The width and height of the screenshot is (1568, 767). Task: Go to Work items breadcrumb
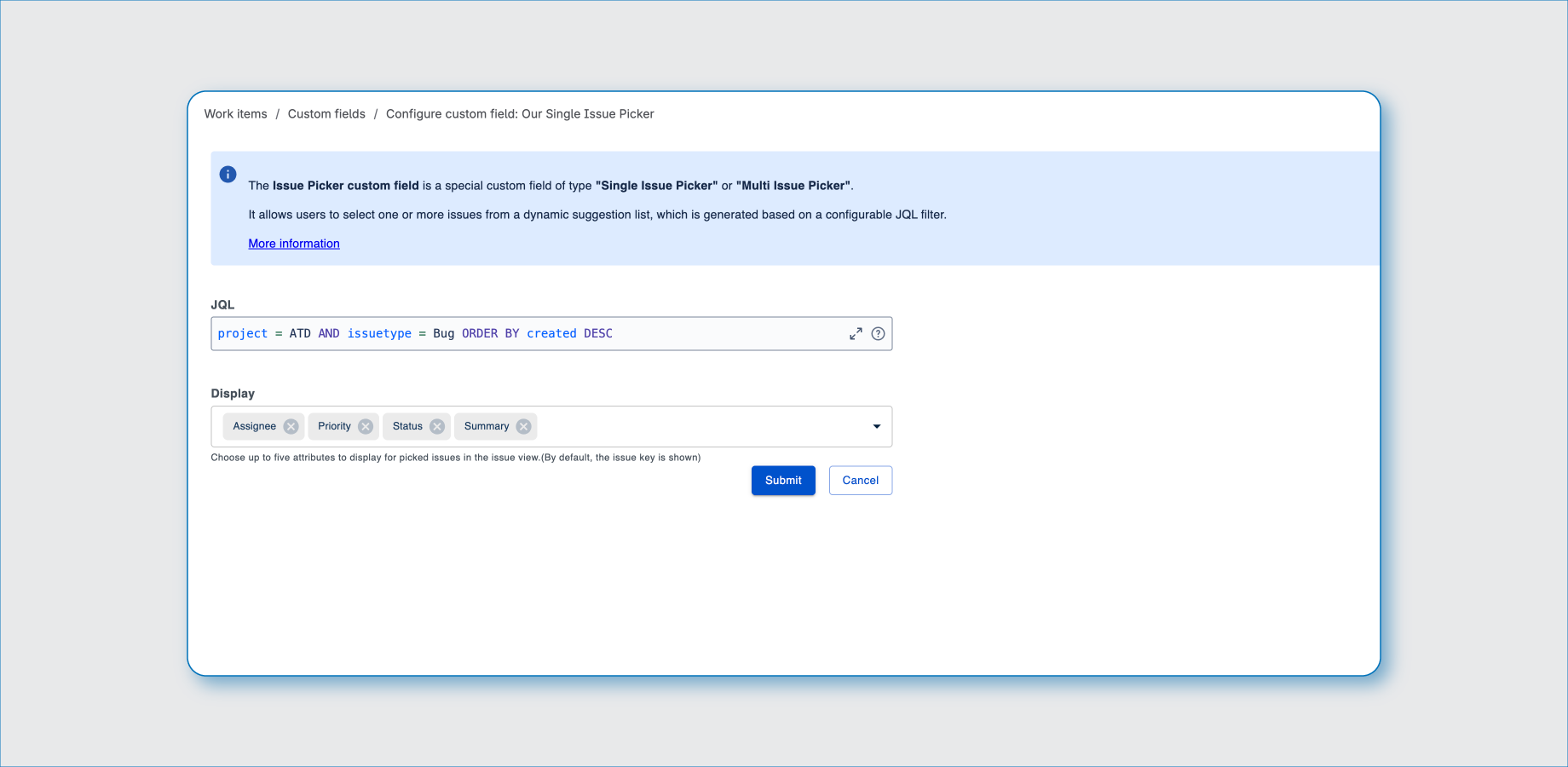coord(235,114)
